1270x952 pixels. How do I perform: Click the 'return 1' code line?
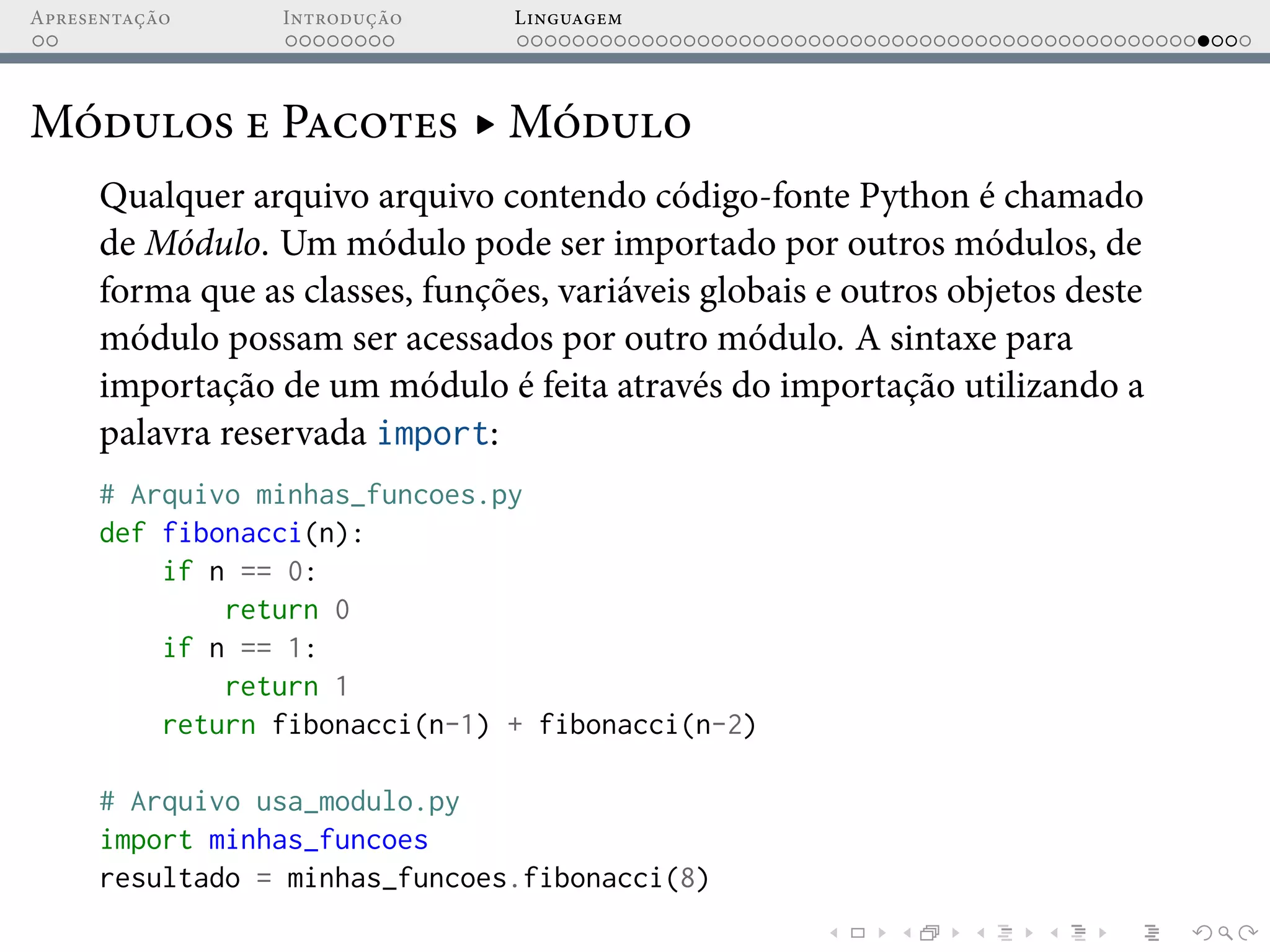[286, 687]
